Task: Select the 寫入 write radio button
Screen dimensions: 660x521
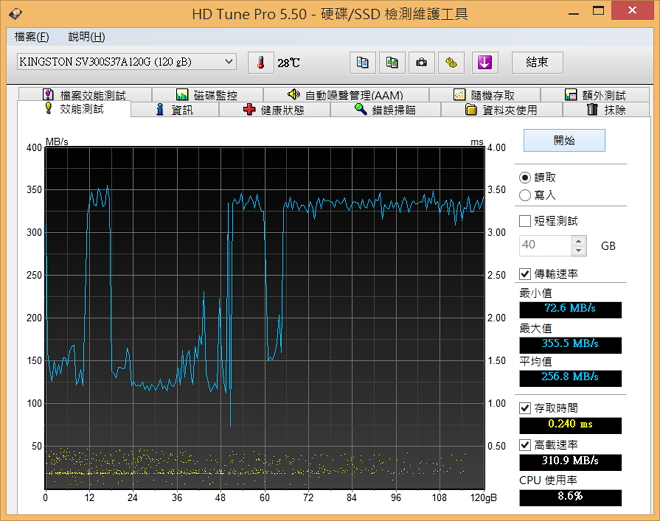Action: (x=525, y=195)
